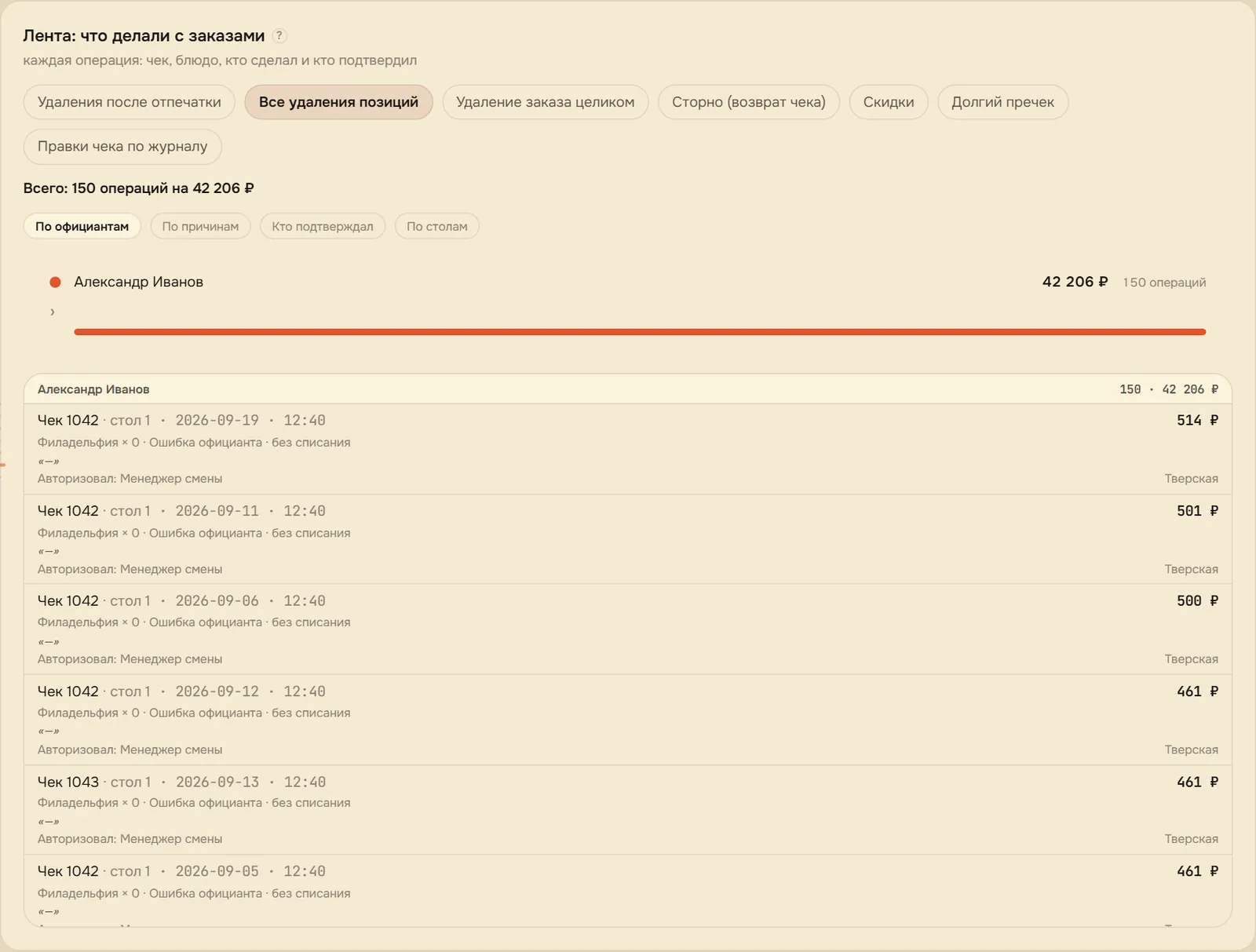The image size is (1256, 952).
Task: Expand the Александр Иванов row chevron
Action: 53,312
